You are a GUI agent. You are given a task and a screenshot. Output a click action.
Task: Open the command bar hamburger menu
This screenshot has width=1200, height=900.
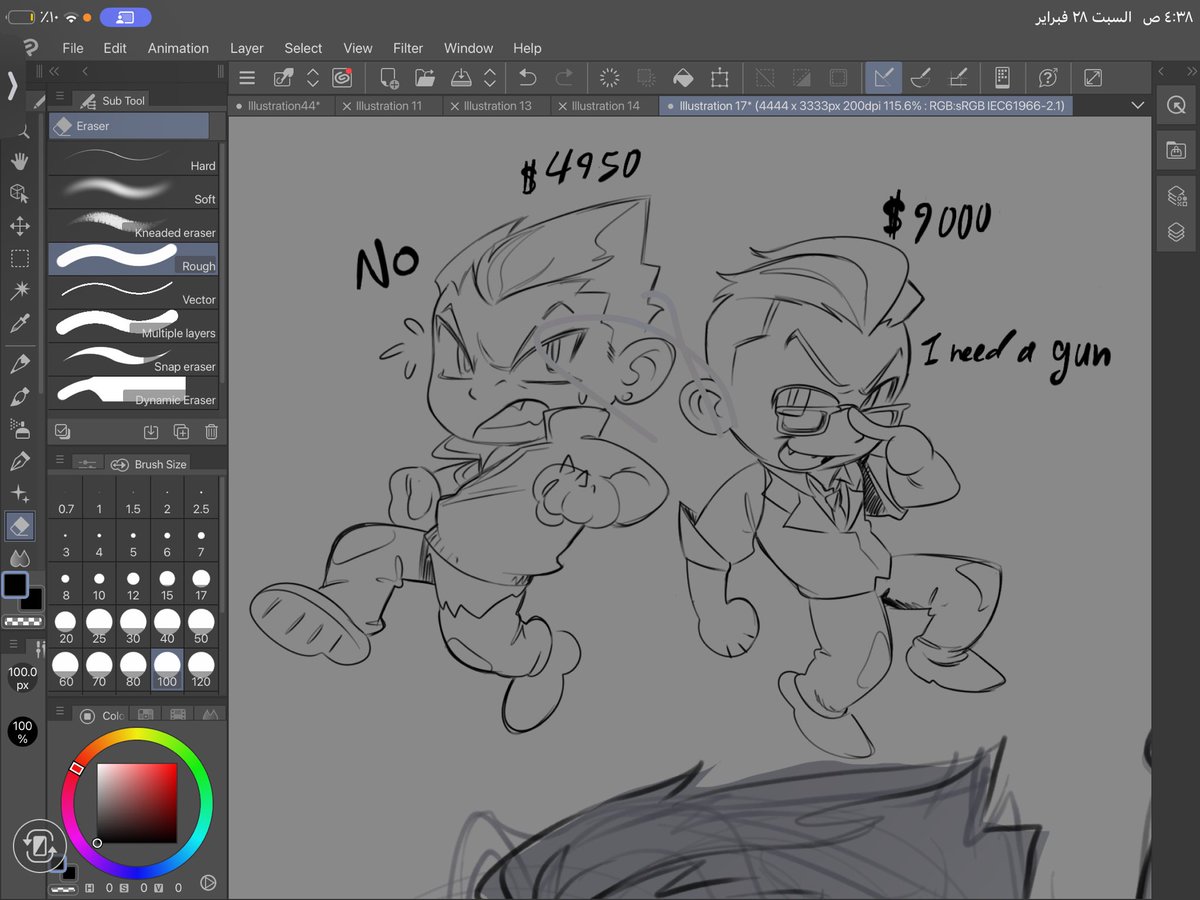(x=247, y=77)
